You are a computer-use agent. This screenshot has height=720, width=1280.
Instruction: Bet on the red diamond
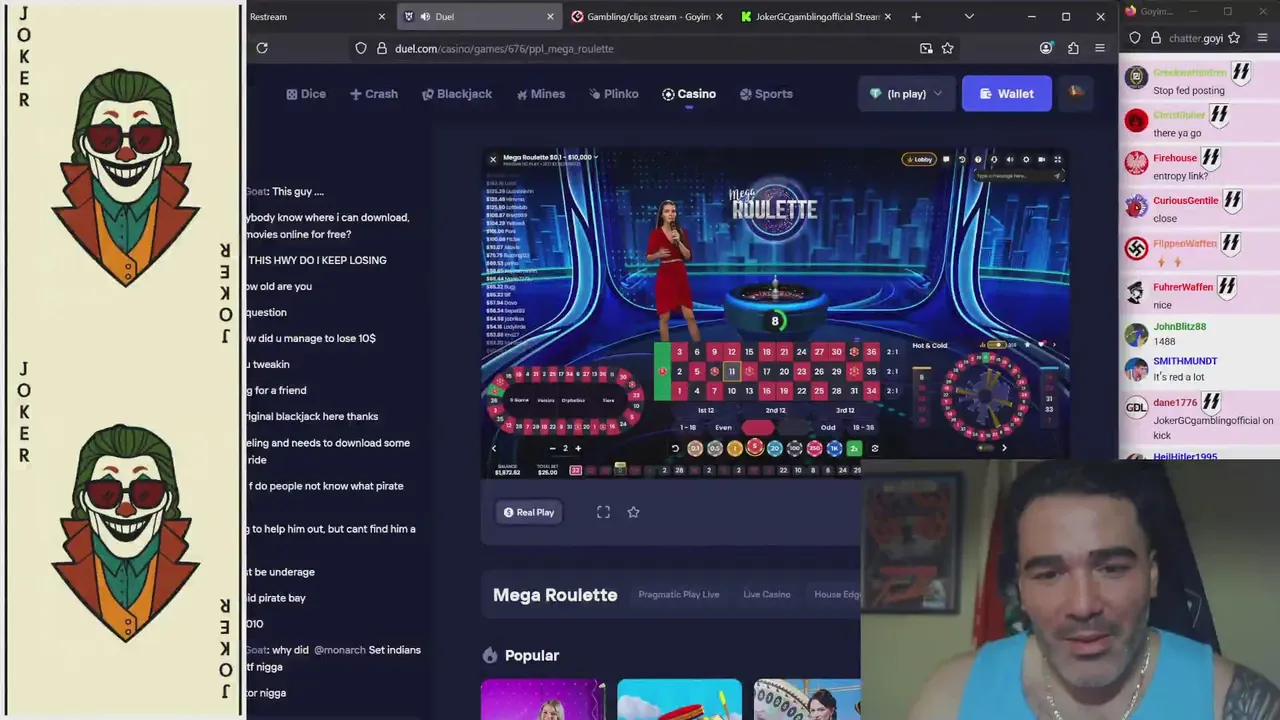point(757,427)
